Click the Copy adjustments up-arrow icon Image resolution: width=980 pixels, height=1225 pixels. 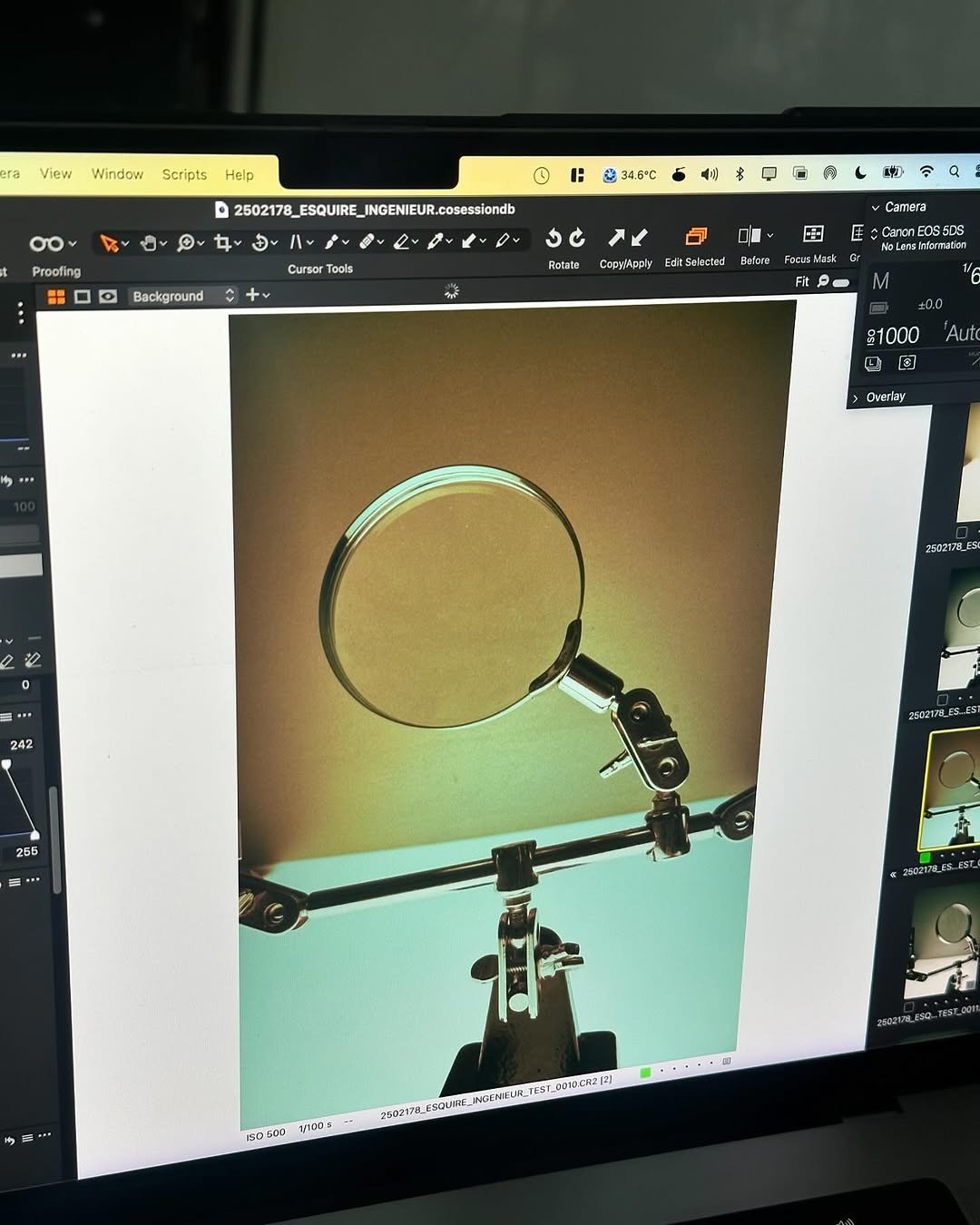tap(616, 238)
